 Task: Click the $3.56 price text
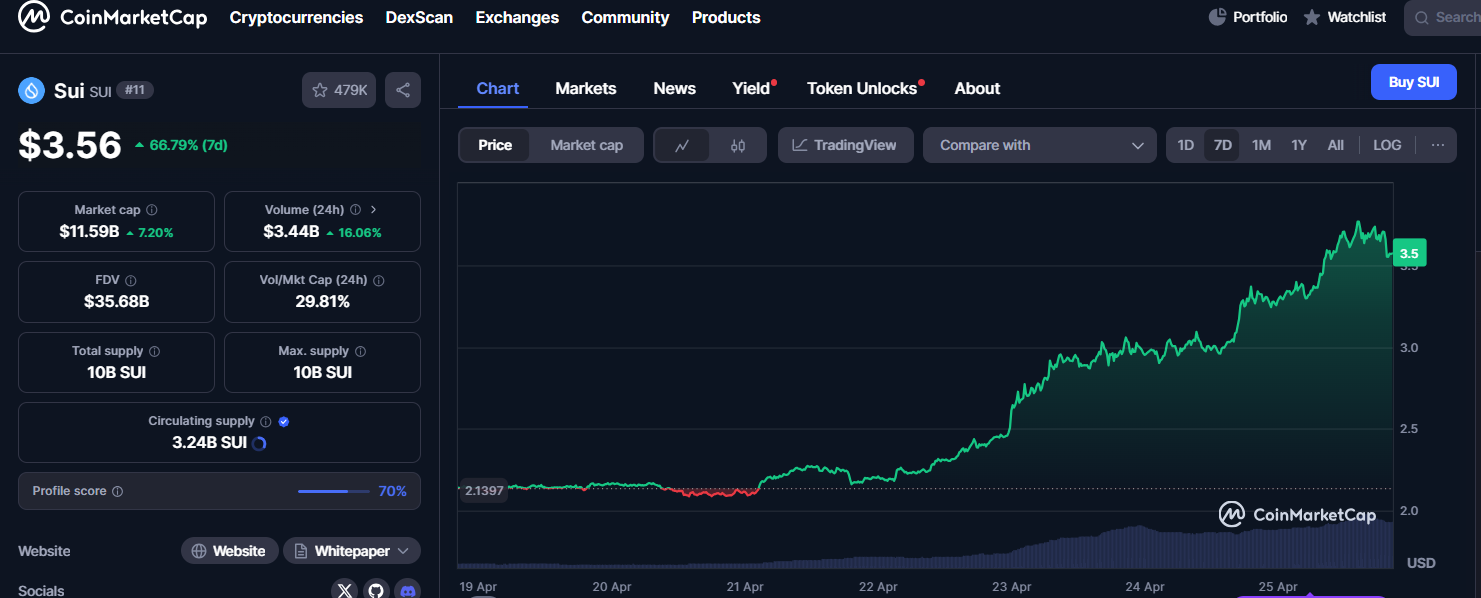70,146
